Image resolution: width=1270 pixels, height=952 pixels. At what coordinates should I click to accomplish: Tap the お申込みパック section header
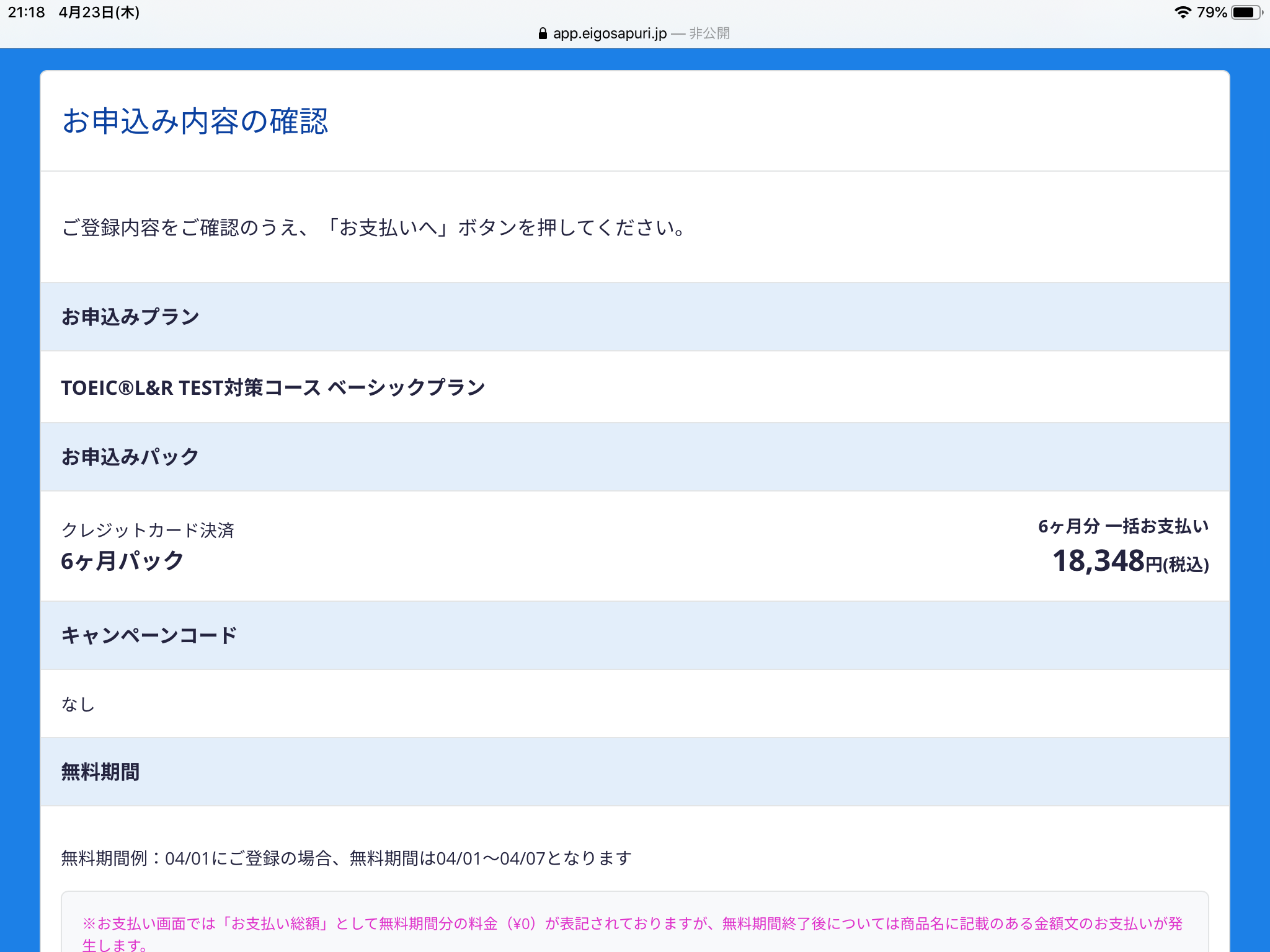tap(635, 457)
